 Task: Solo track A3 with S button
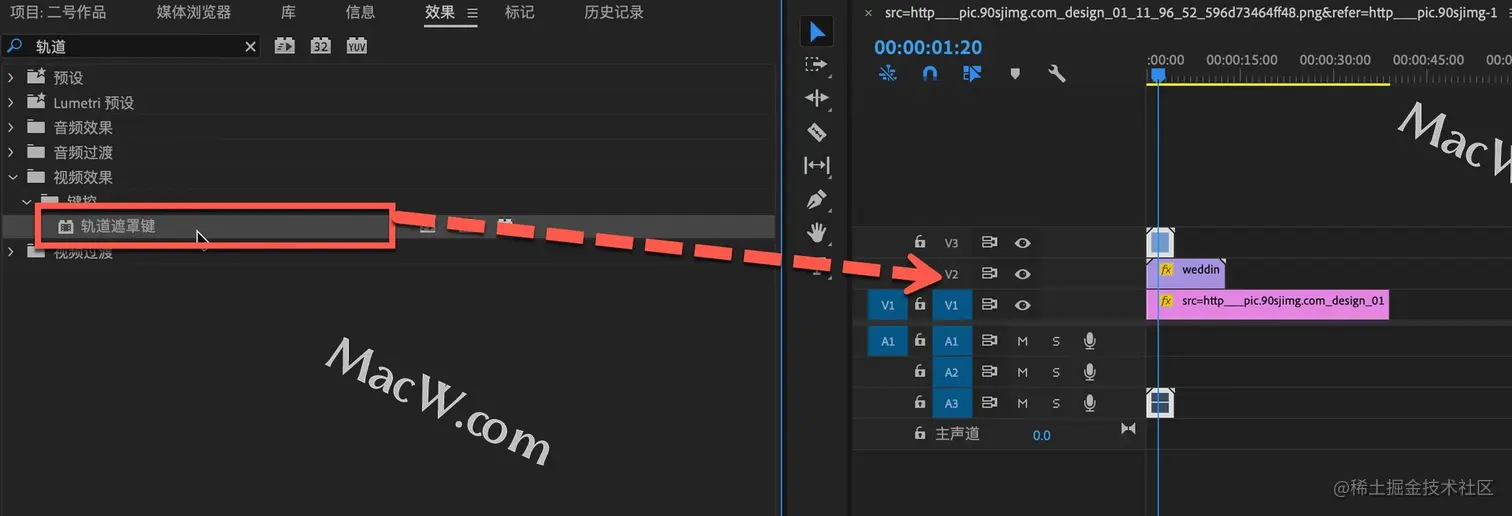(1056, 404)
